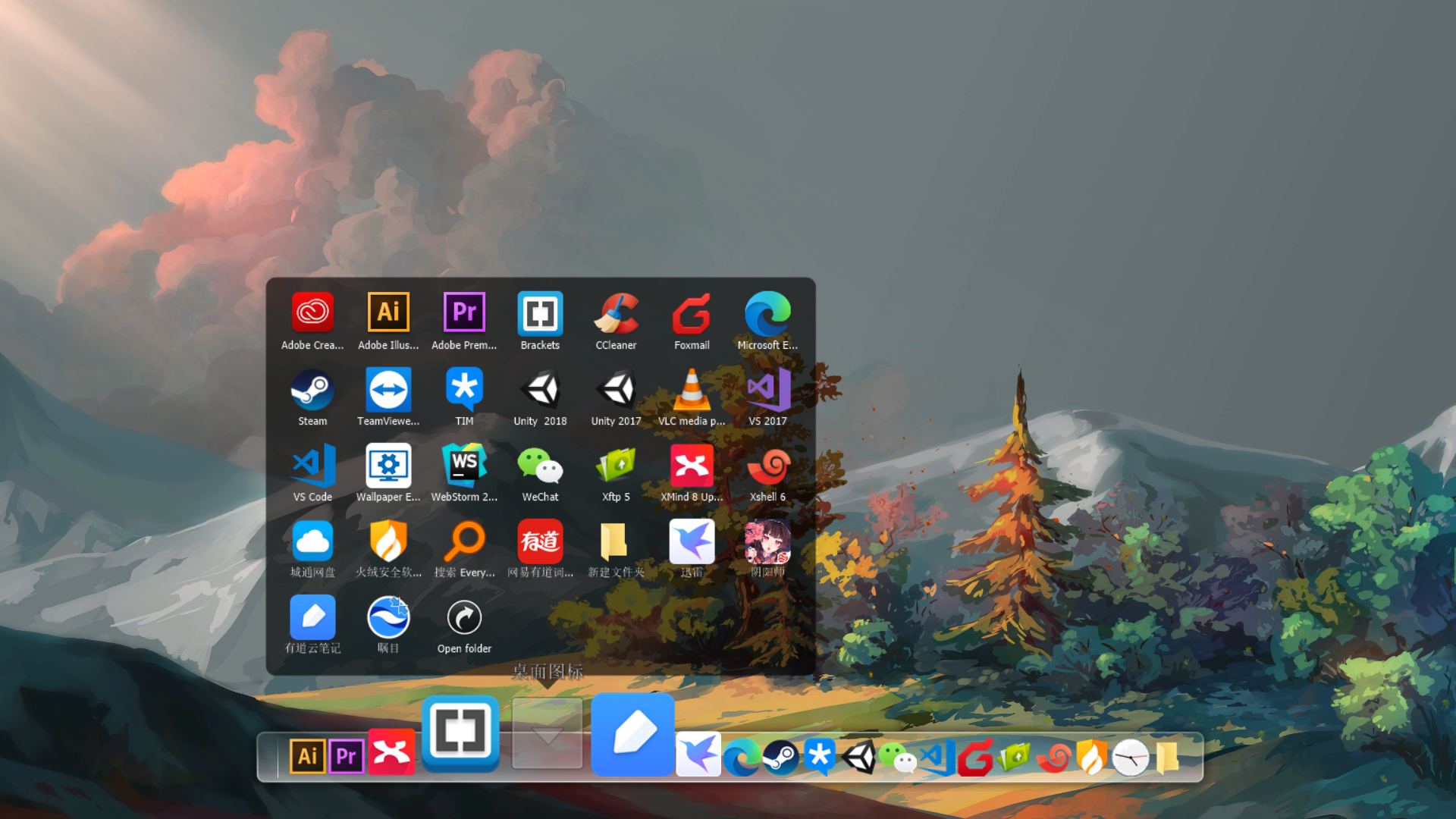This screenshot has width=1456, height=819.
Task: Launch CCleaner from the desktop icons popup
Action: [616, 313]
